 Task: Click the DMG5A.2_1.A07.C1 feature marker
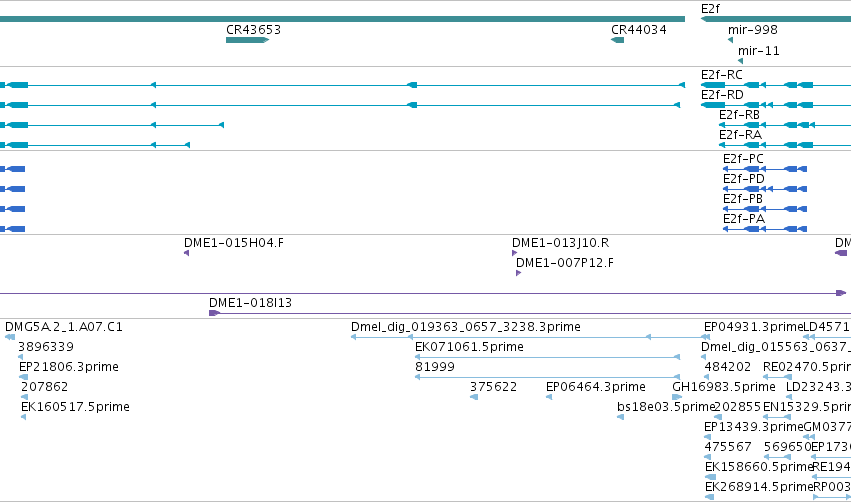point(10,337)
